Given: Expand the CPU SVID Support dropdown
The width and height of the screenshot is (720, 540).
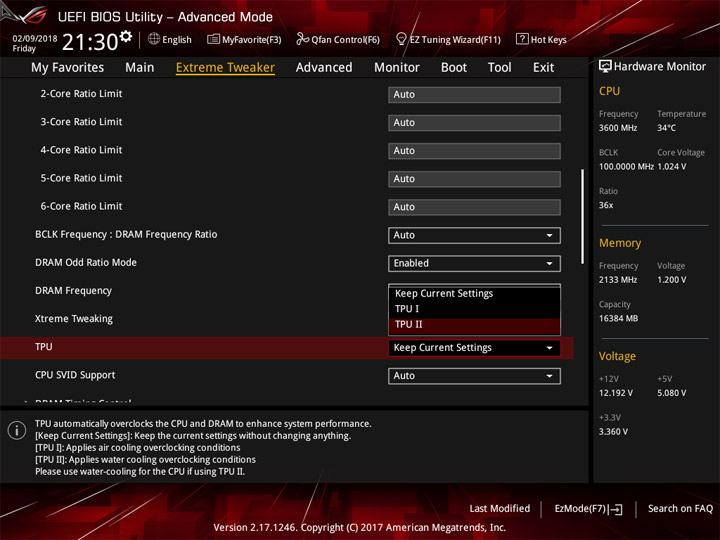Looking at the screenshot, I should (x=474, y=376).
